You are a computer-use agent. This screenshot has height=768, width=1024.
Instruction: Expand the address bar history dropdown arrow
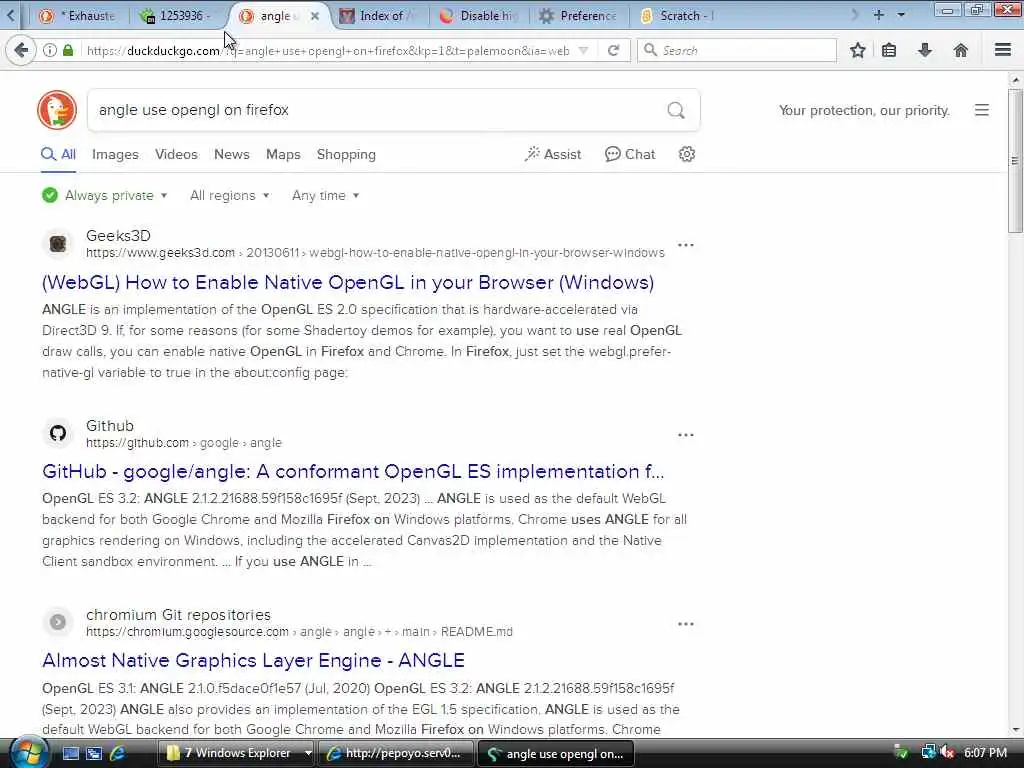[584, 50]
